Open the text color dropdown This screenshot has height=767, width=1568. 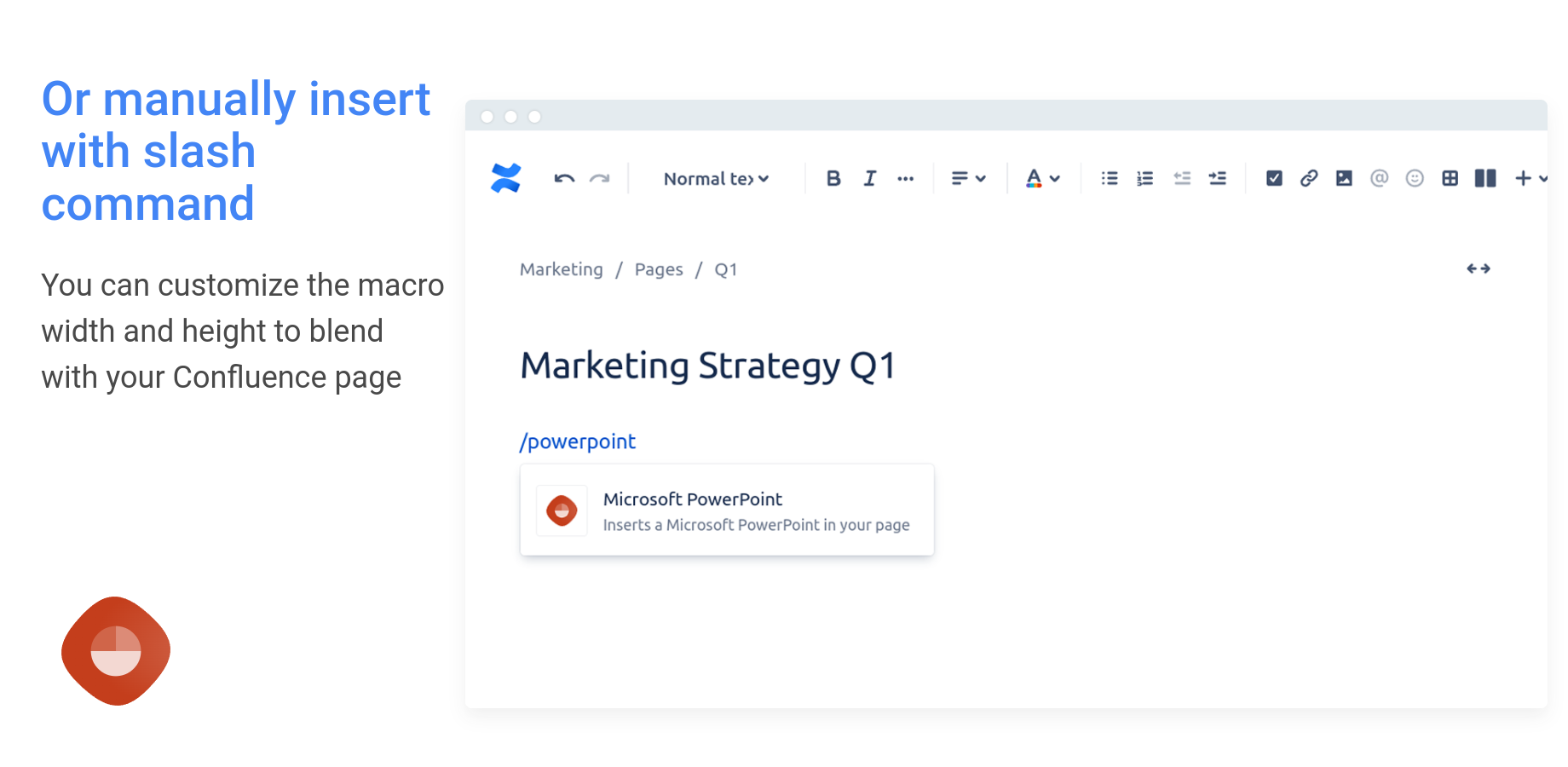[1042, 178]
